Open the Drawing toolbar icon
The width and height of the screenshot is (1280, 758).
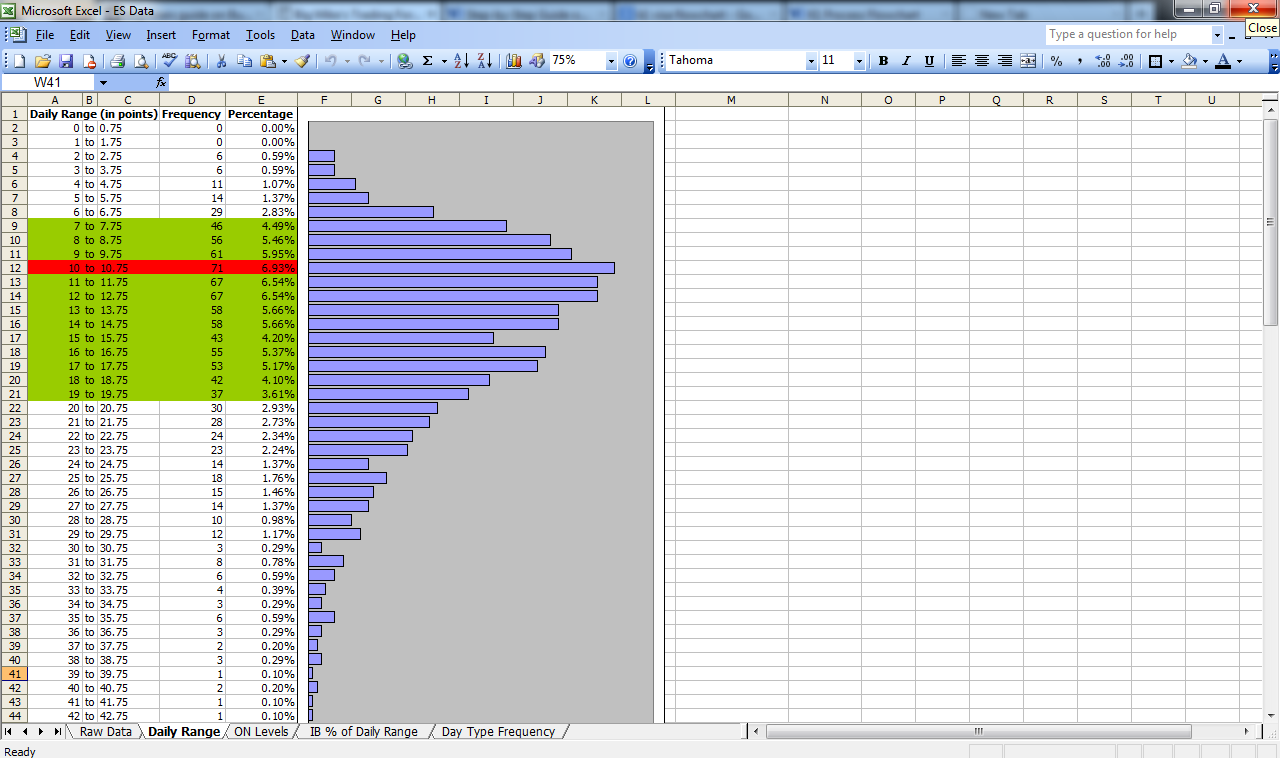pos(537,61)
